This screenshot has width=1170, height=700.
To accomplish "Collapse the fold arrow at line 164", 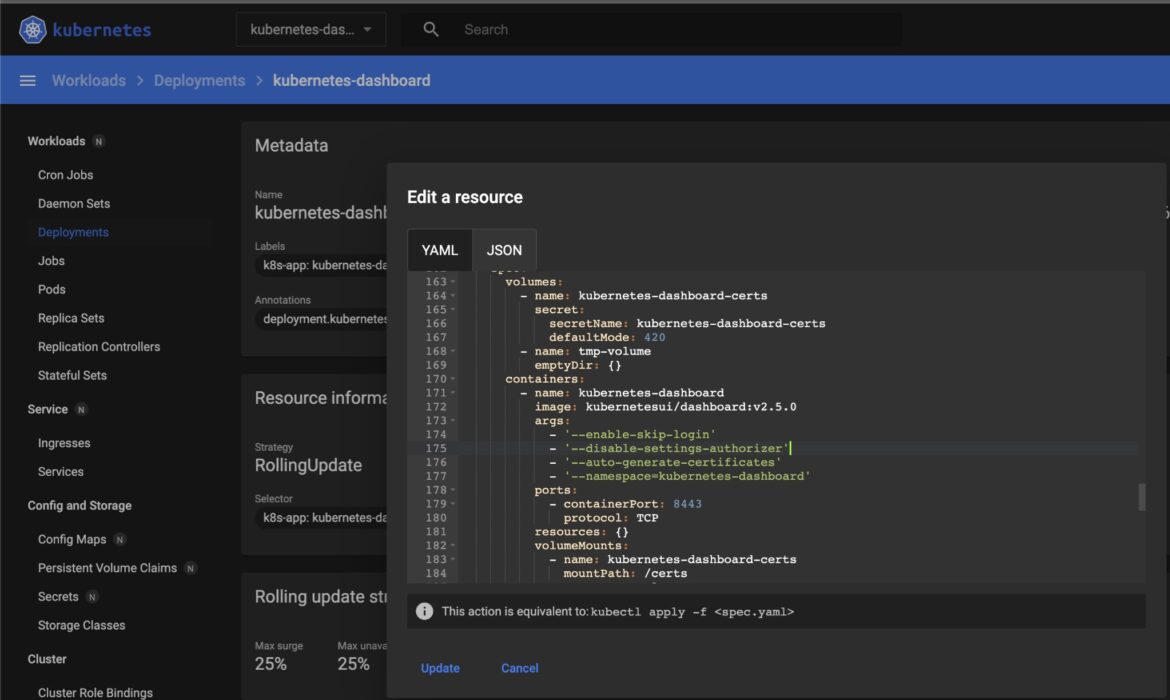I will (x=453, y=296).
